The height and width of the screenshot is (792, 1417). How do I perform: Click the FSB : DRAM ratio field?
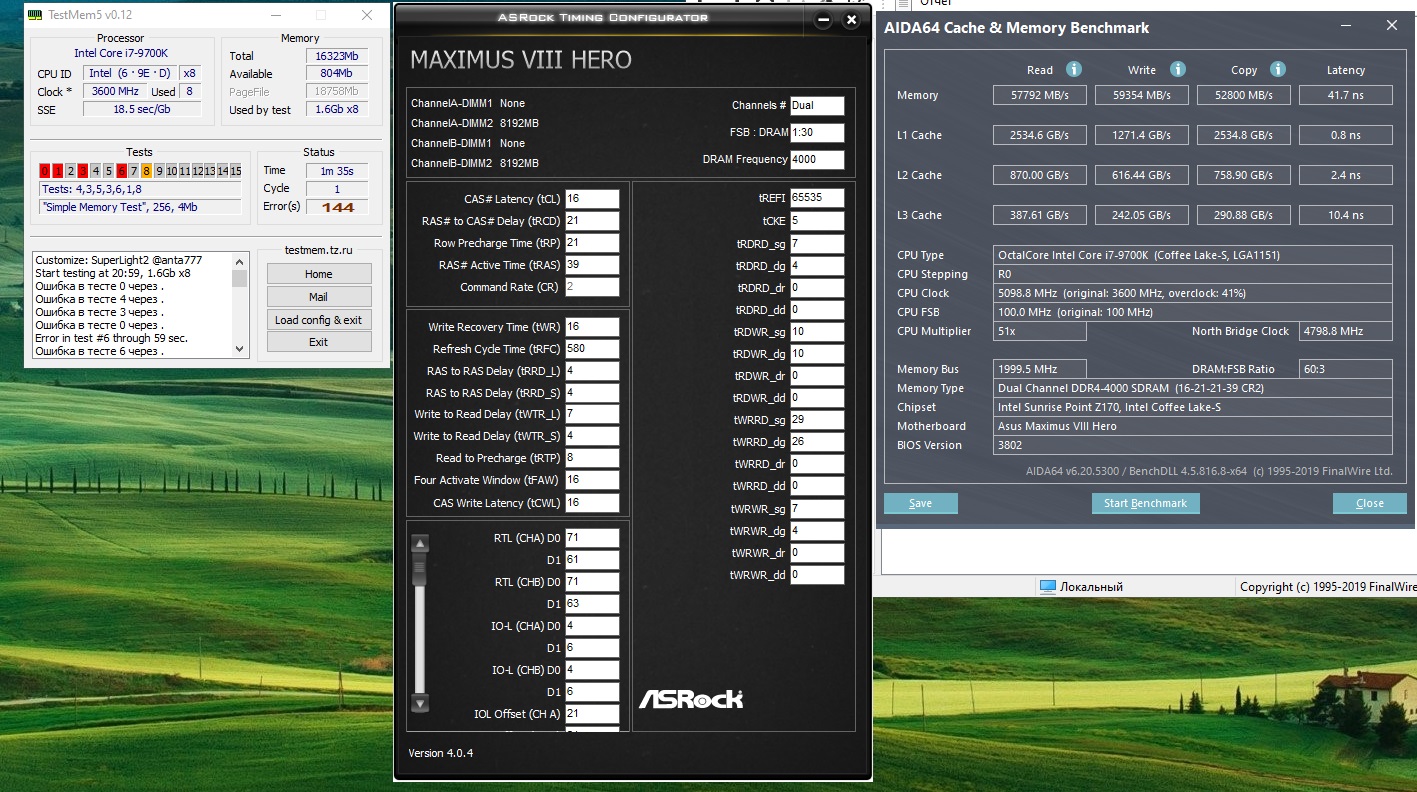click(817, 133)
